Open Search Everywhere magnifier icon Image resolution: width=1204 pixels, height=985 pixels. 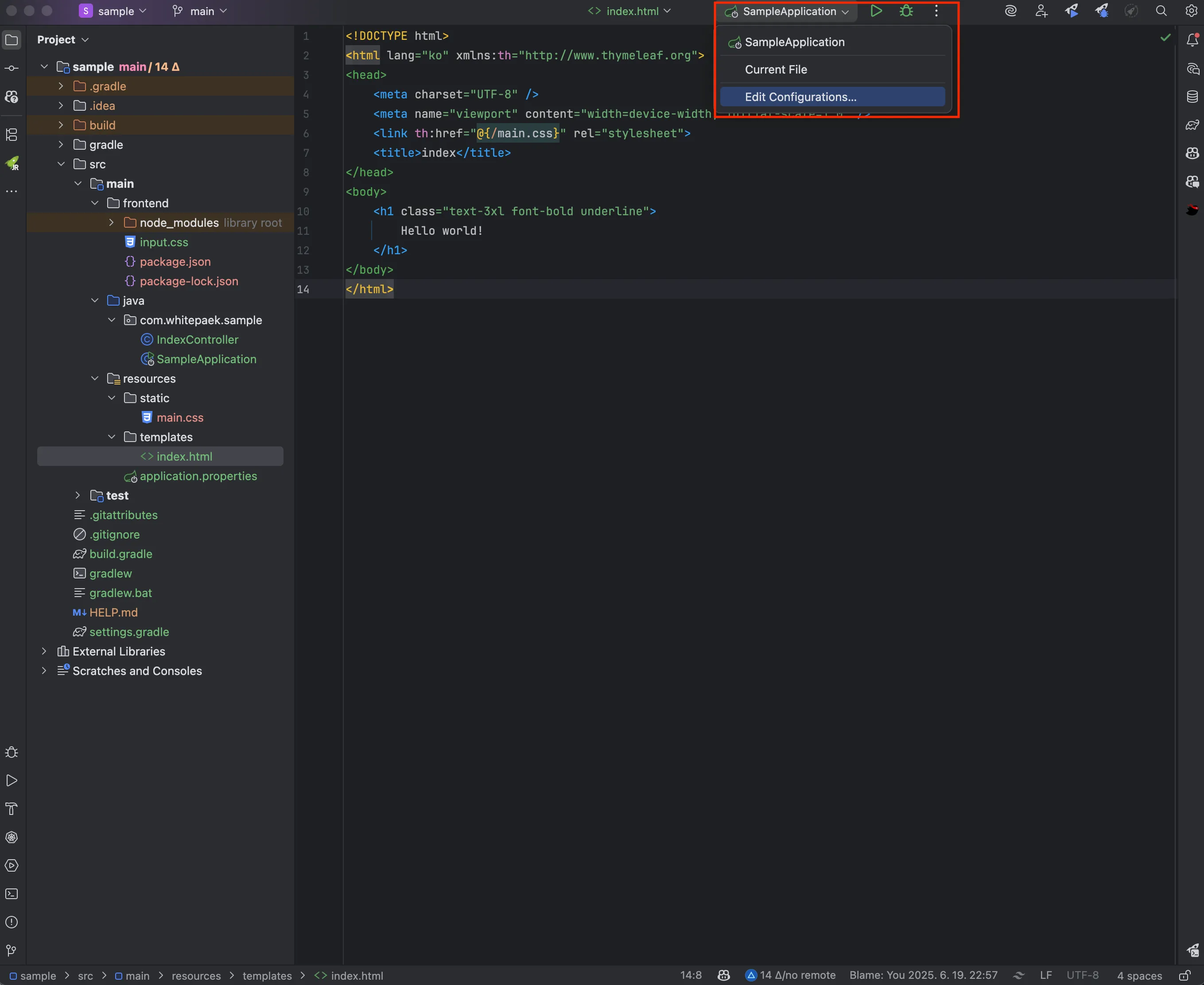point(1161,11)
